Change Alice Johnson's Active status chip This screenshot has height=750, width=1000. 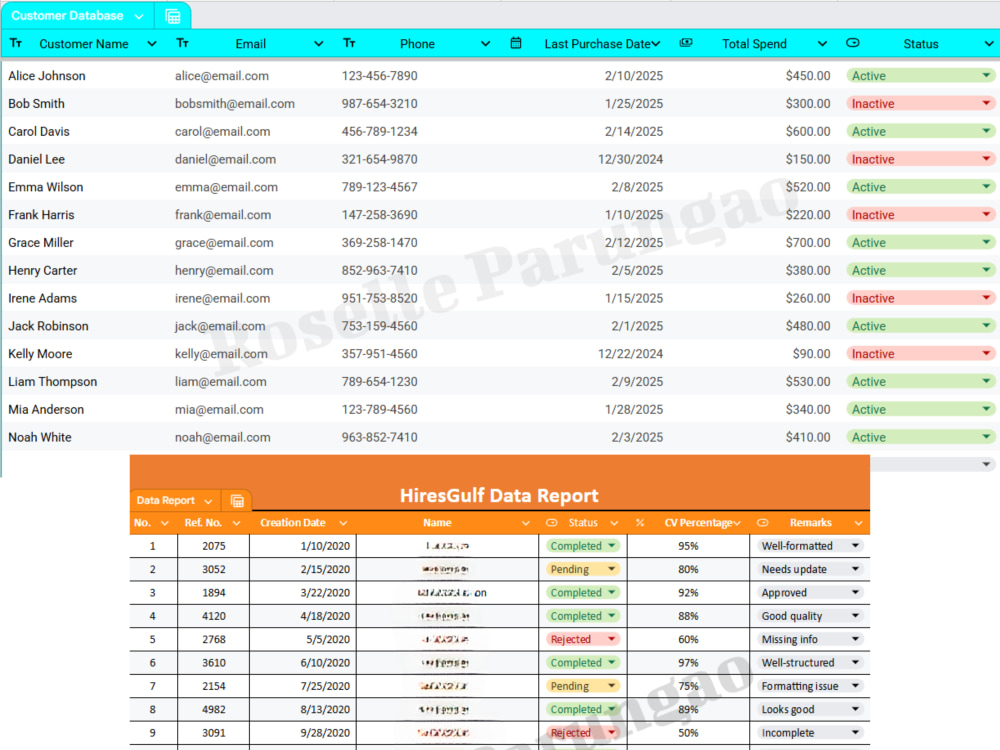(x=921, y=76)
